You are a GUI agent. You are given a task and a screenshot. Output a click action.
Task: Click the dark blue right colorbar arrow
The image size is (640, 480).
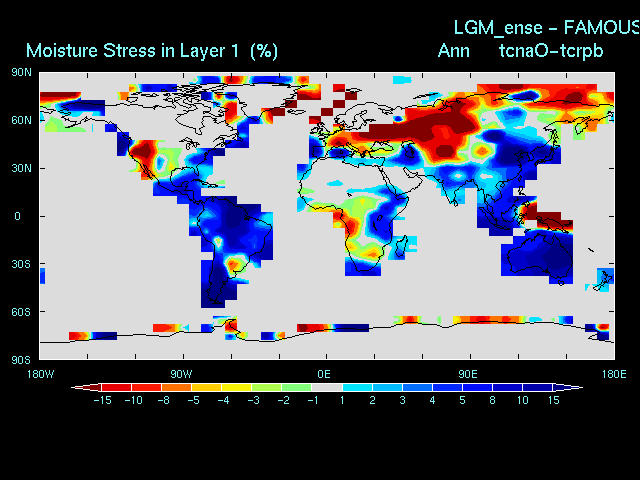[571, 387]
